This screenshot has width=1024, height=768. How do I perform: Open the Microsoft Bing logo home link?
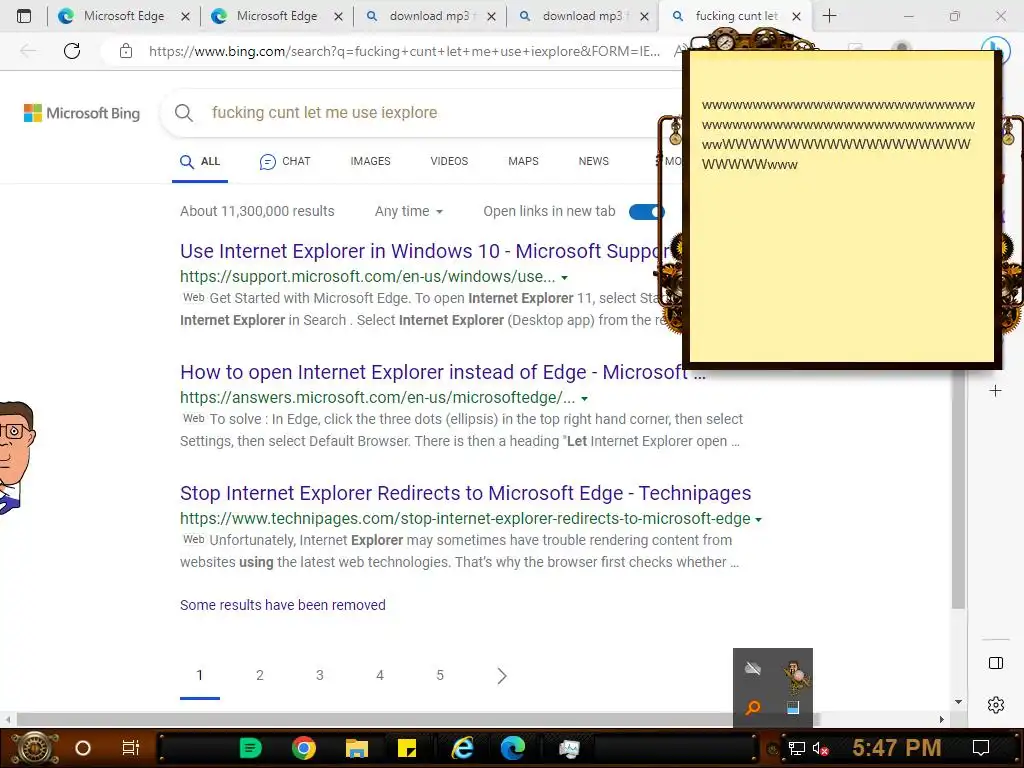pos(82,113)
